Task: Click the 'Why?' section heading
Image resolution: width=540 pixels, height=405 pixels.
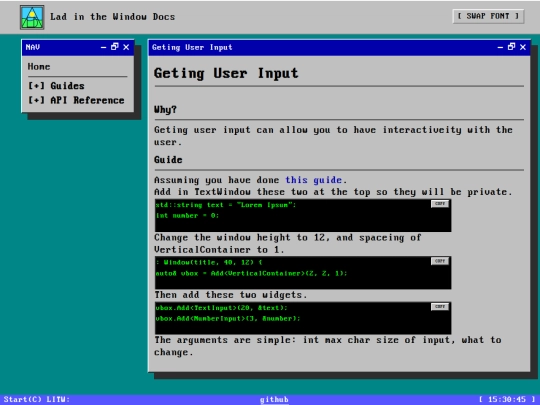Action: coord(165,110)
